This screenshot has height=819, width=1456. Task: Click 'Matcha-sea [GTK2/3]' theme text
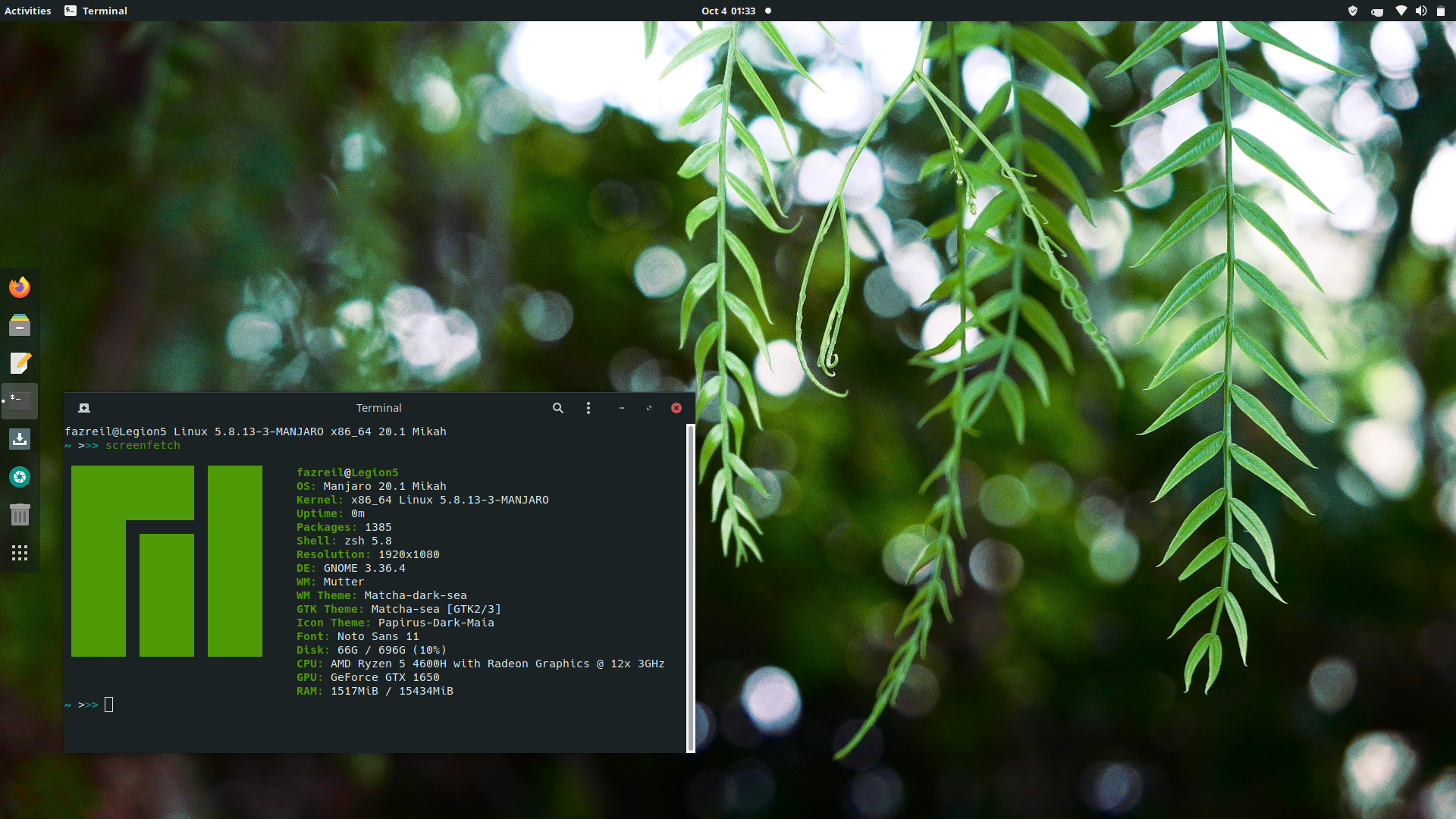436,609
